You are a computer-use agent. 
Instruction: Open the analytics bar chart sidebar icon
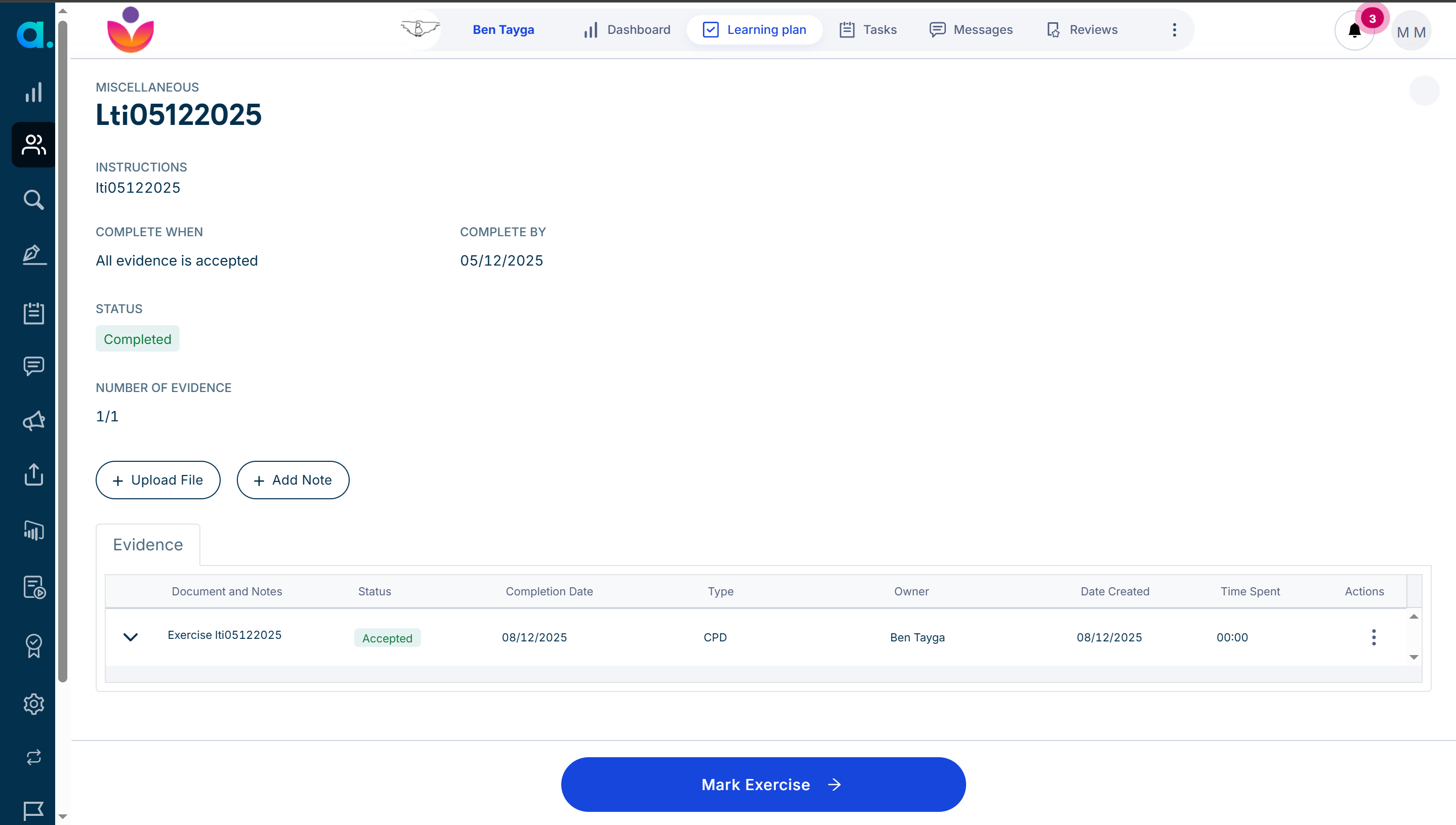pos(33,92)
